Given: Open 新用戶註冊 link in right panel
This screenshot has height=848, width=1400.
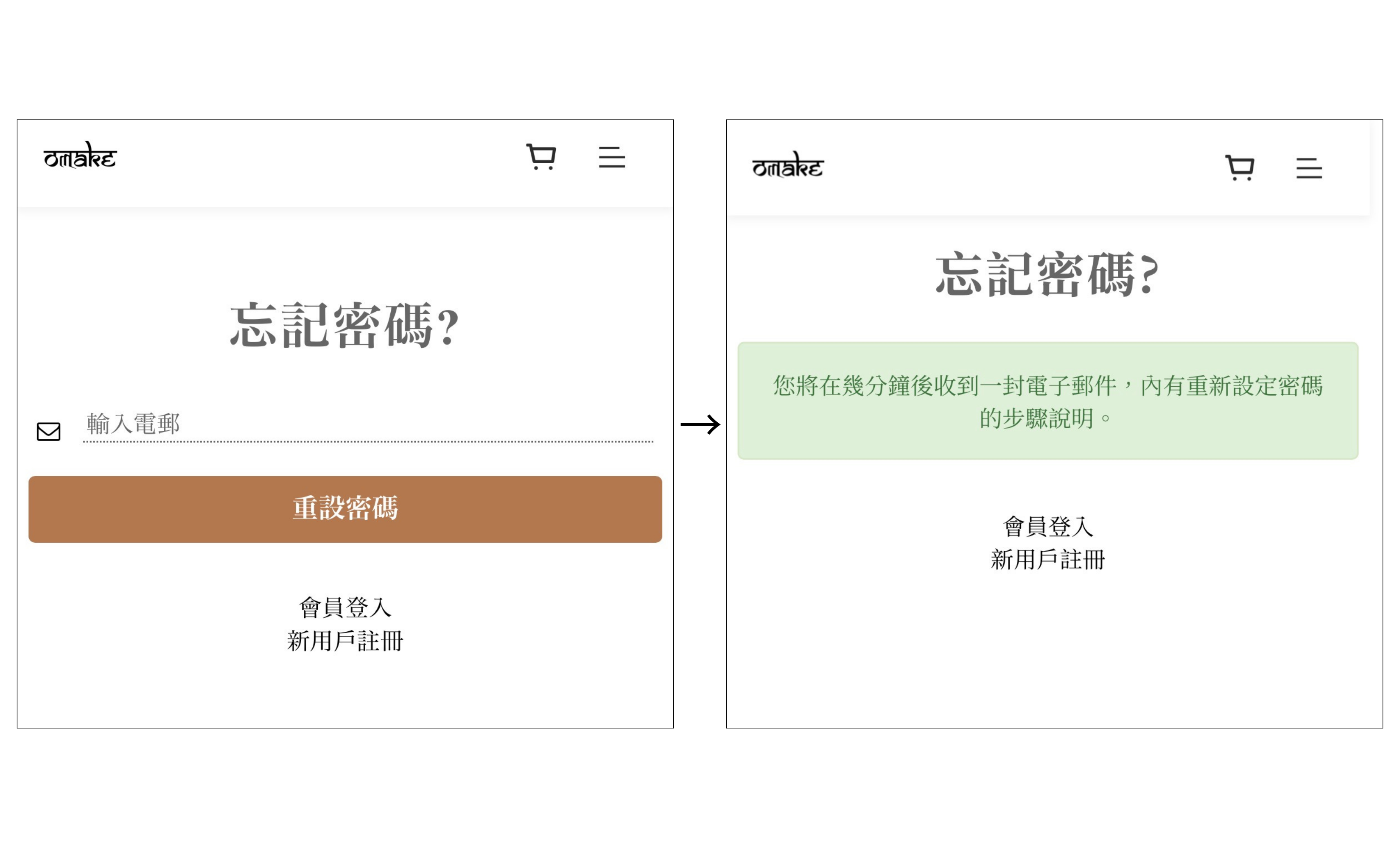Looking at the screenshot, I should 1048,560.
